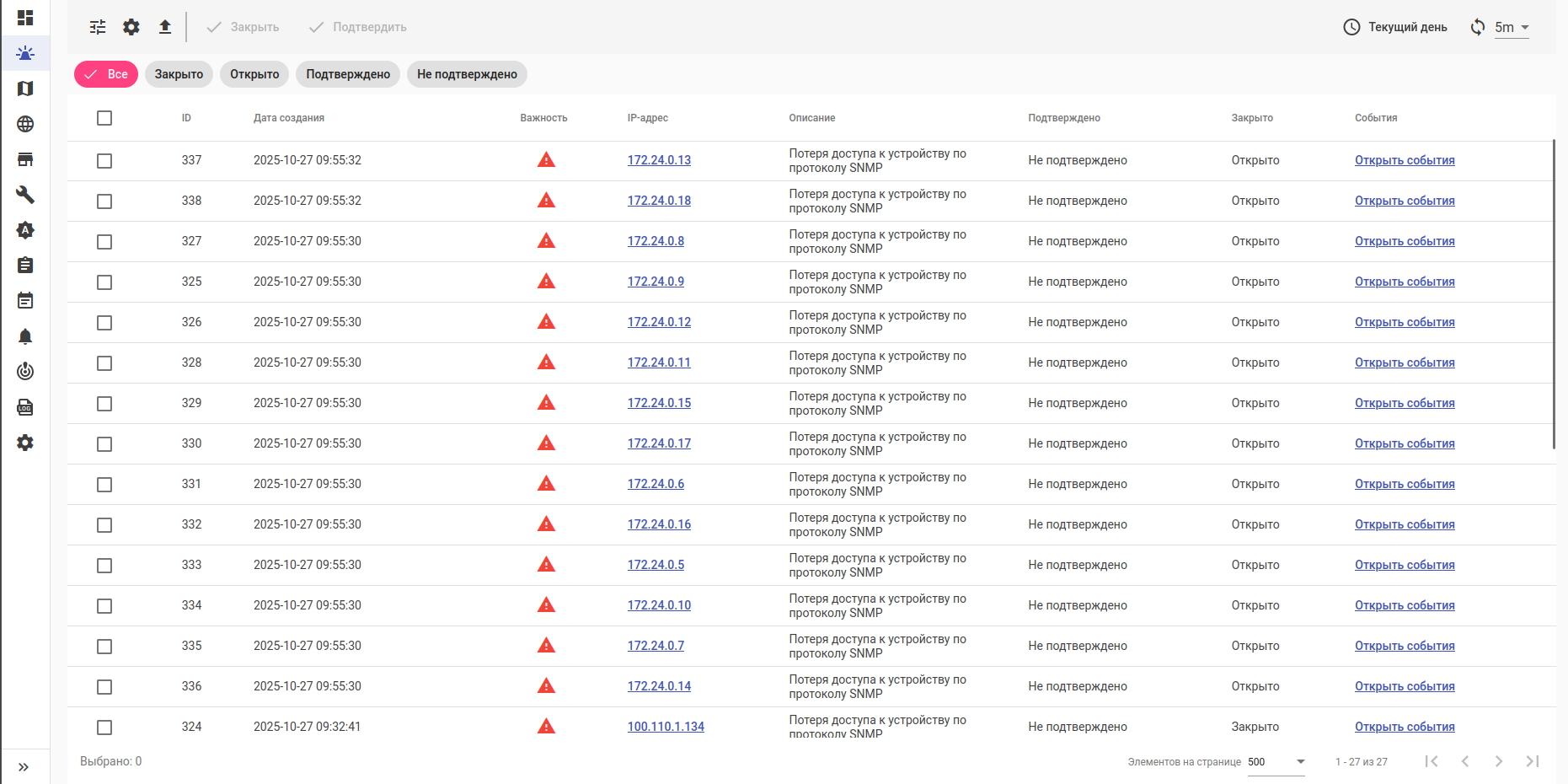Viewport: 1568px width, 784px height.
Task: Open the wrench tools sidebar icon
Action: 25,195
